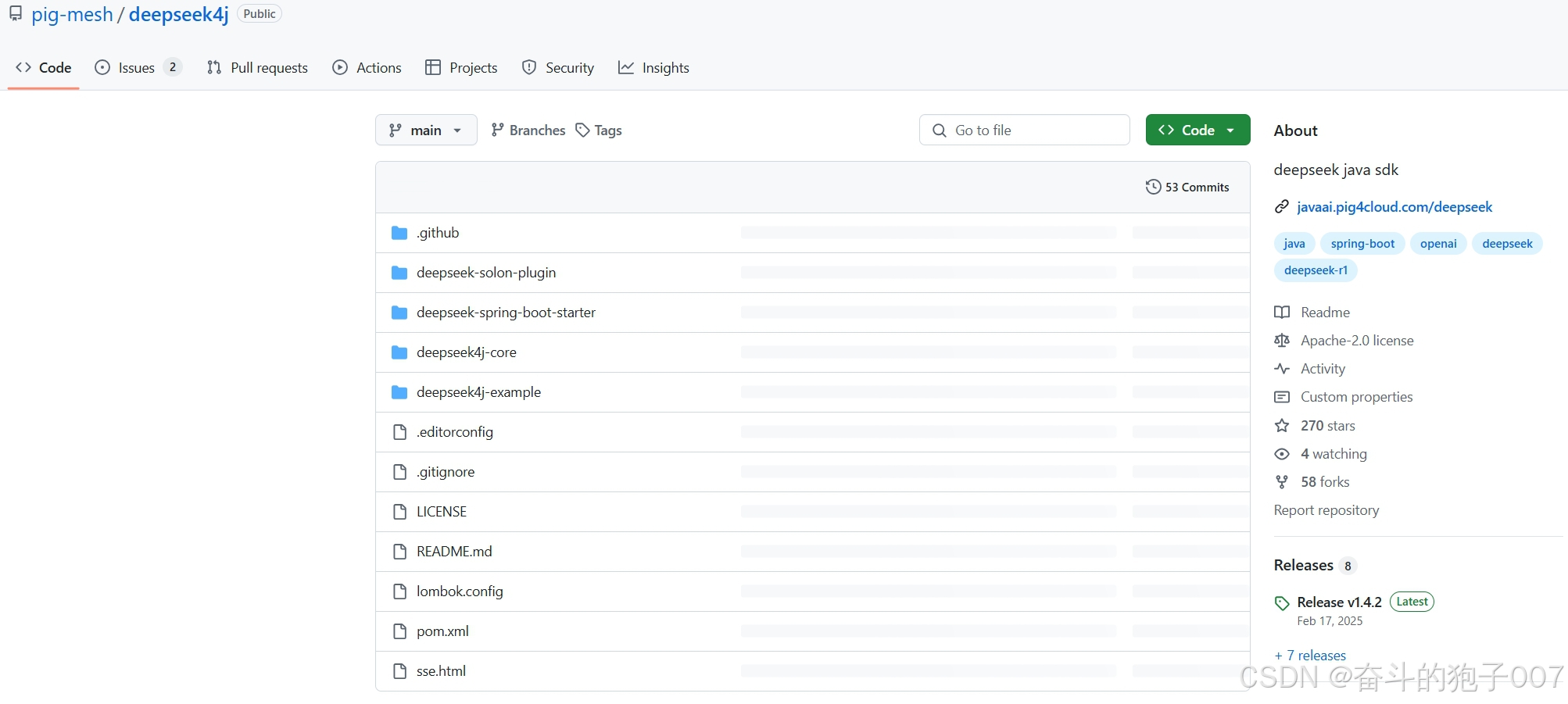
Task: Click the Latest release badge
Action: pos(1412,602)
